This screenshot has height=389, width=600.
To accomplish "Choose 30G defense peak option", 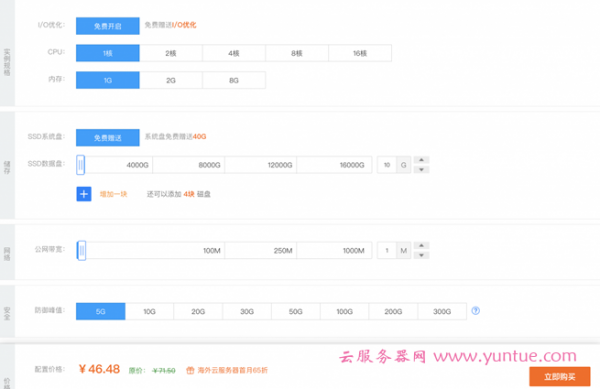I will (x=247, y=311).
